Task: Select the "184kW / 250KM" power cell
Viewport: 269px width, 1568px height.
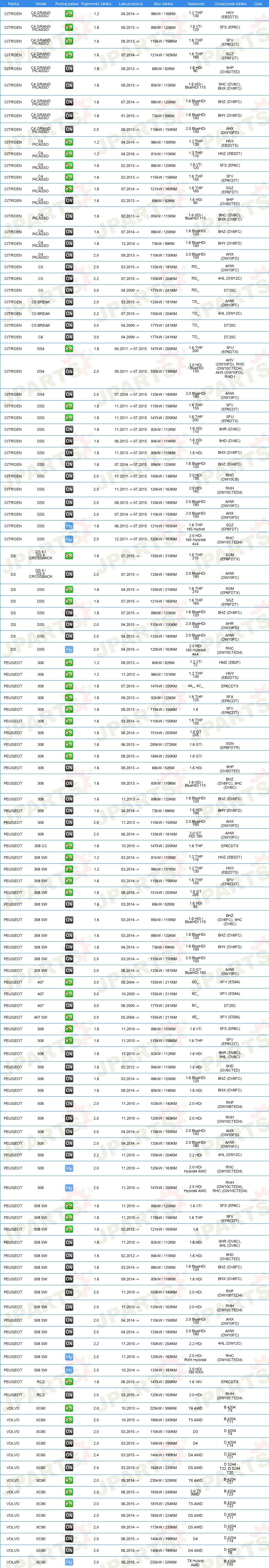Action: click(x=163, y=756)
